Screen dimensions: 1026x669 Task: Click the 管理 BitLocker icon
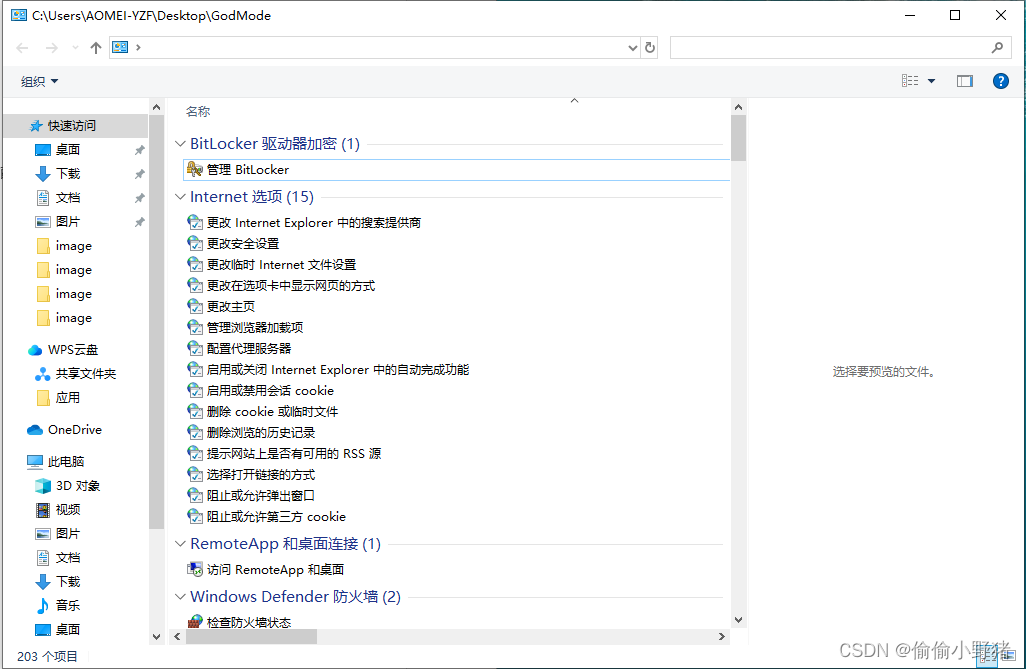pos(194,169)
